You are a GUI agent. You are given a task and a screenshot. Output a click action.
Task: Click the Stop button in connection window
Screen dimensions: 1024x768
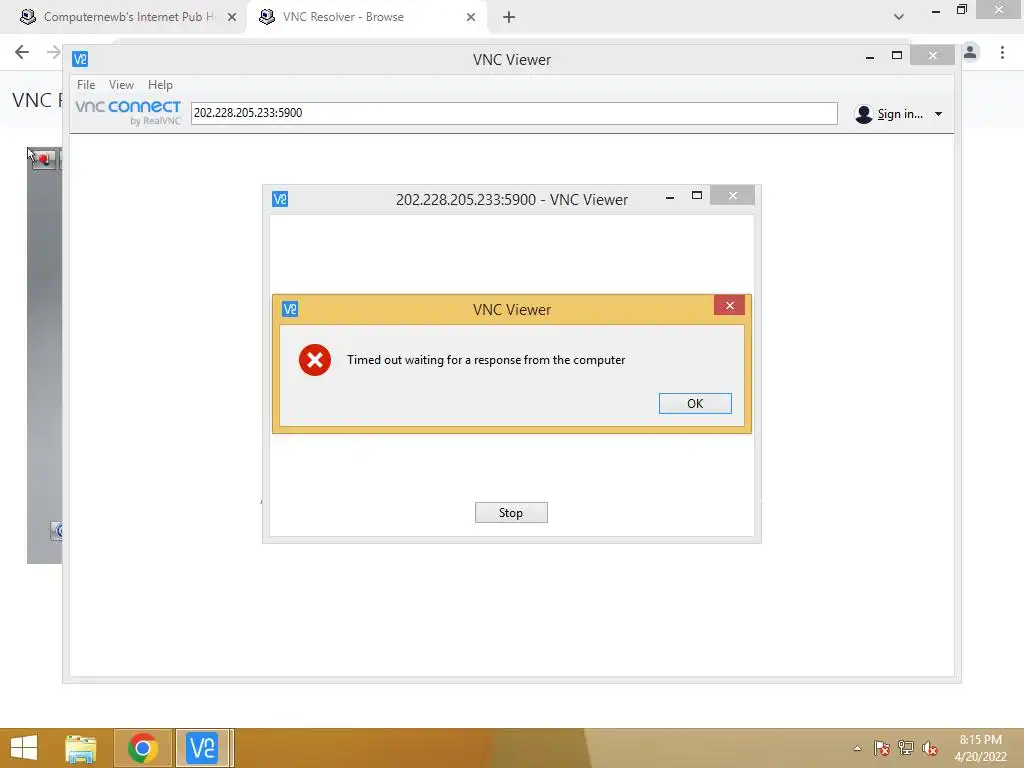coord(511,513)
